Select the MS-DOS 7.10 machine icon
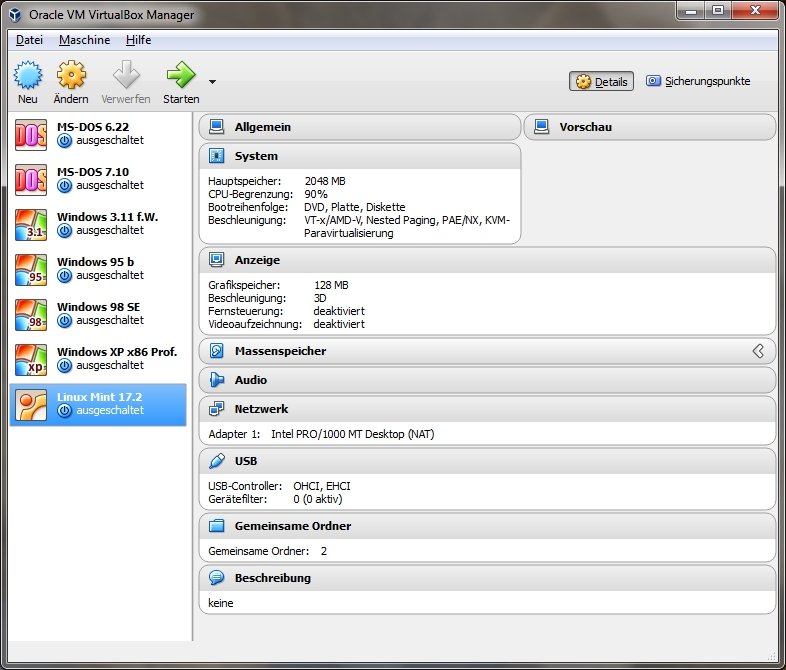The height and width of the screenshot is (670, 786). [31, 179]
